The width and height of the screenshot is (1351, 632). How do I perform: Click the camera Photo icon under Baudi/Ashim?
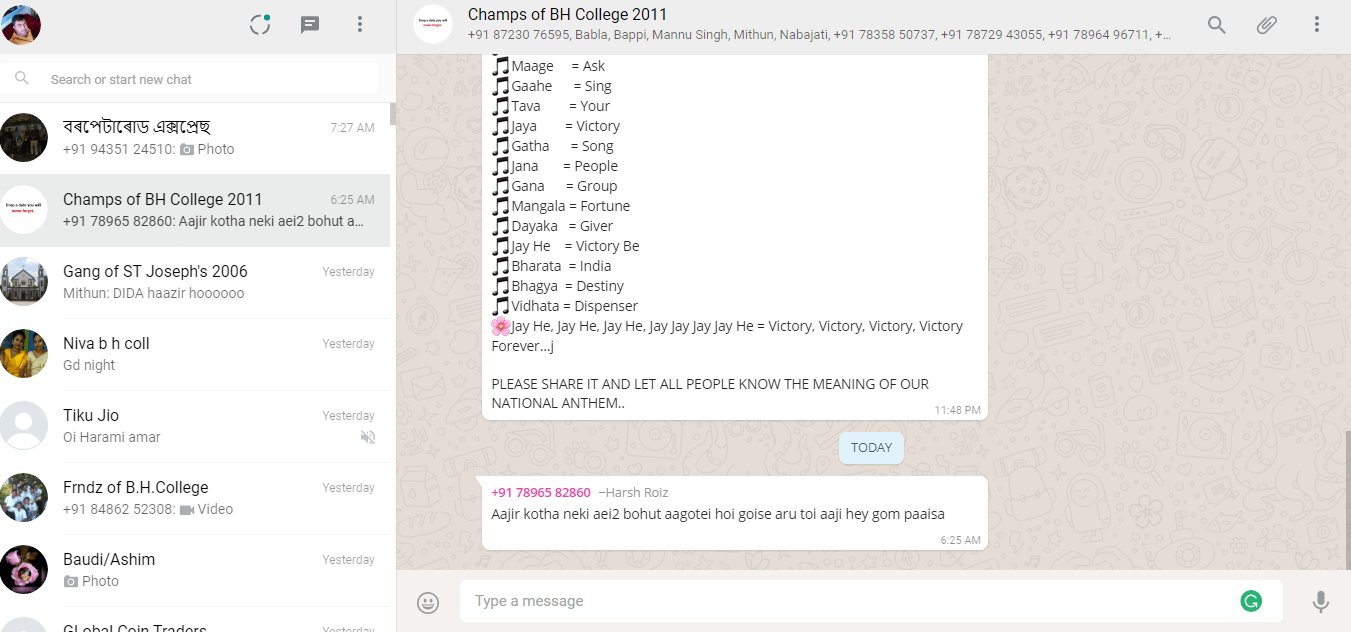pos(71,581)
